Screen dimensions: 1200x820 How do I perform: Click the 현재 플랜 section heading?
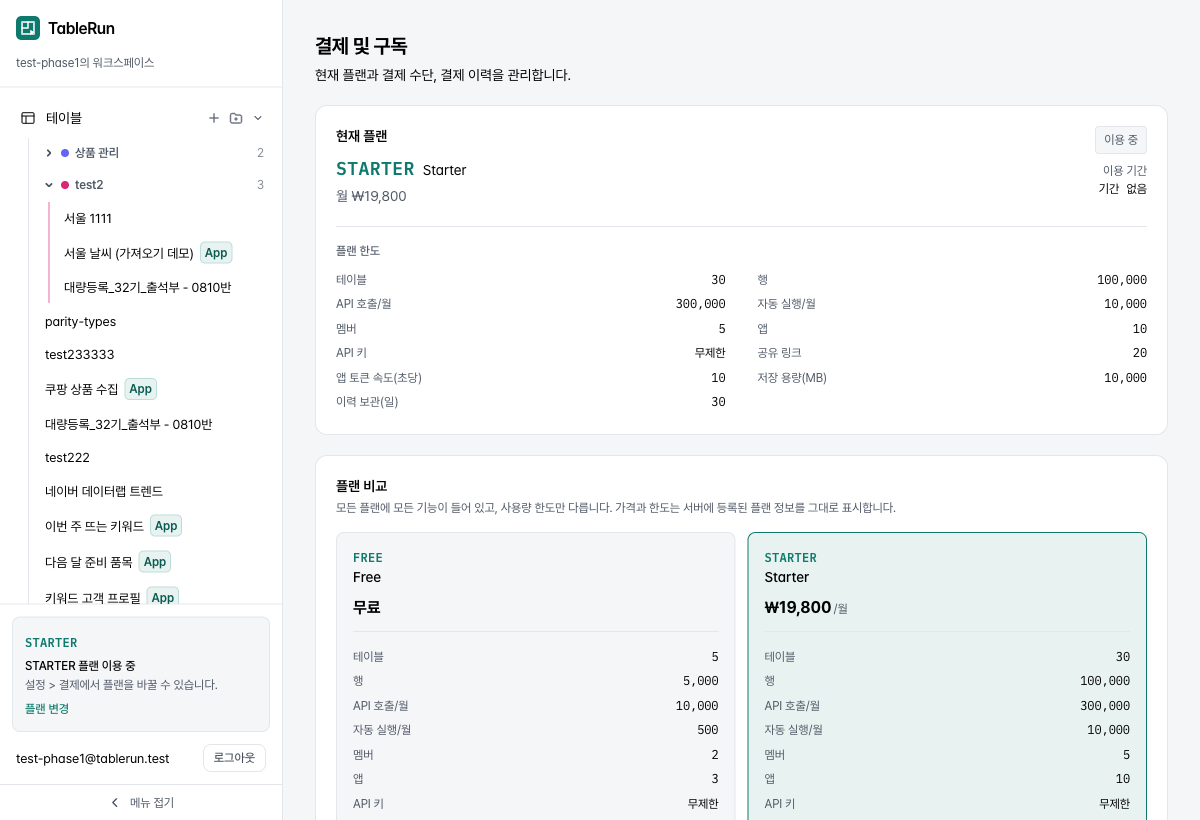361,136
